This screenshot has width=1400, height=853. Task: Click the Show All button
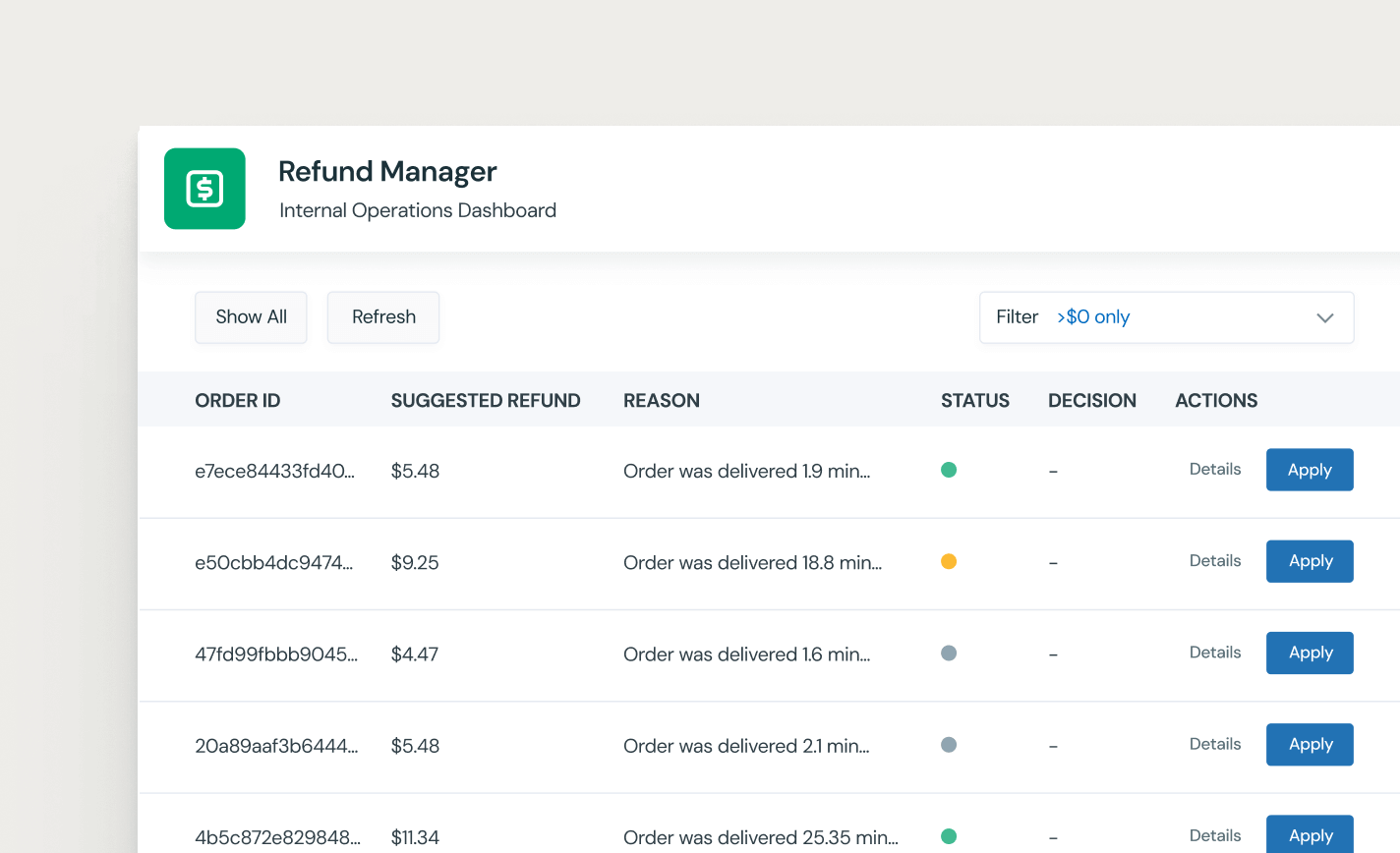point(251,316)
